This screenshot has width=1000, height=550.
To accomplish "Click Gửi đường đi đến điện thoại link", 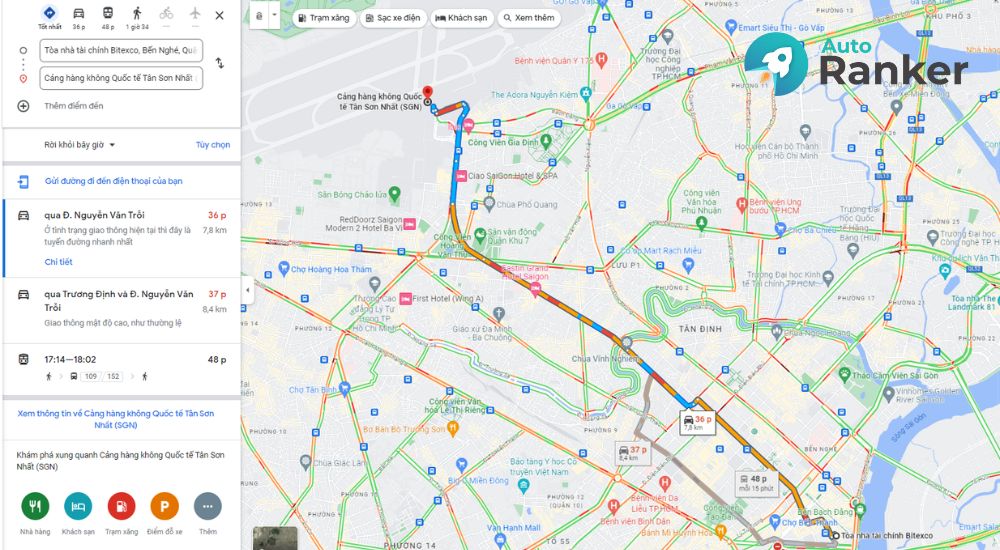I will coord(114,181).
